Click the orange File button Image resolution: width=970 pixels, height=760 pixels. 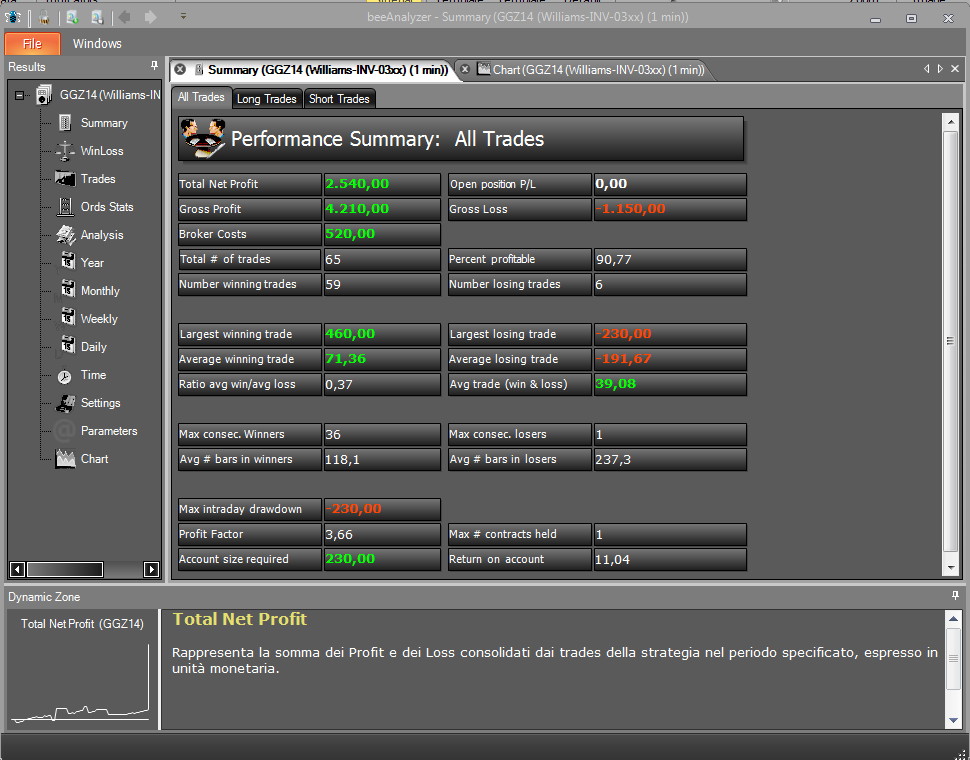32,44
